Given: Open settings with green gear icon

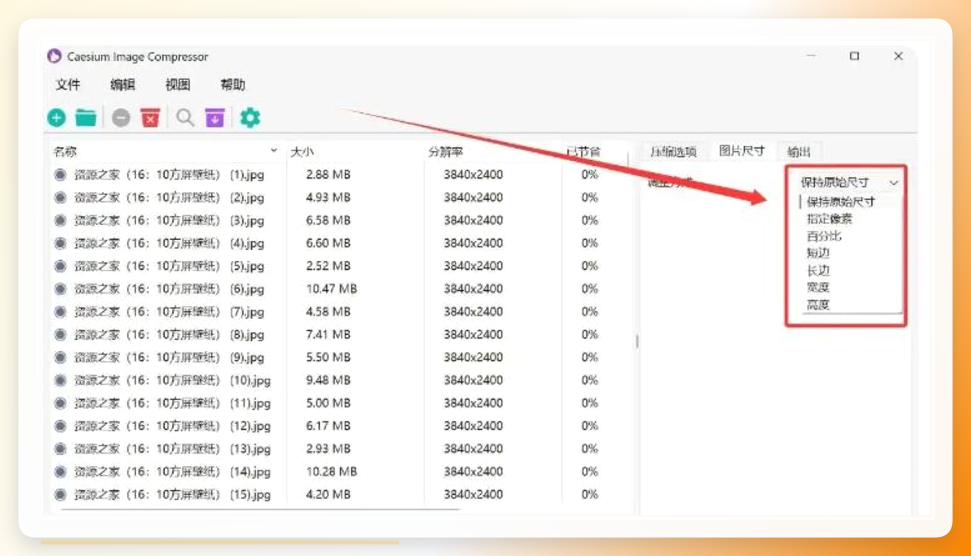Looking at the screenshot, I should click(250, 118).
